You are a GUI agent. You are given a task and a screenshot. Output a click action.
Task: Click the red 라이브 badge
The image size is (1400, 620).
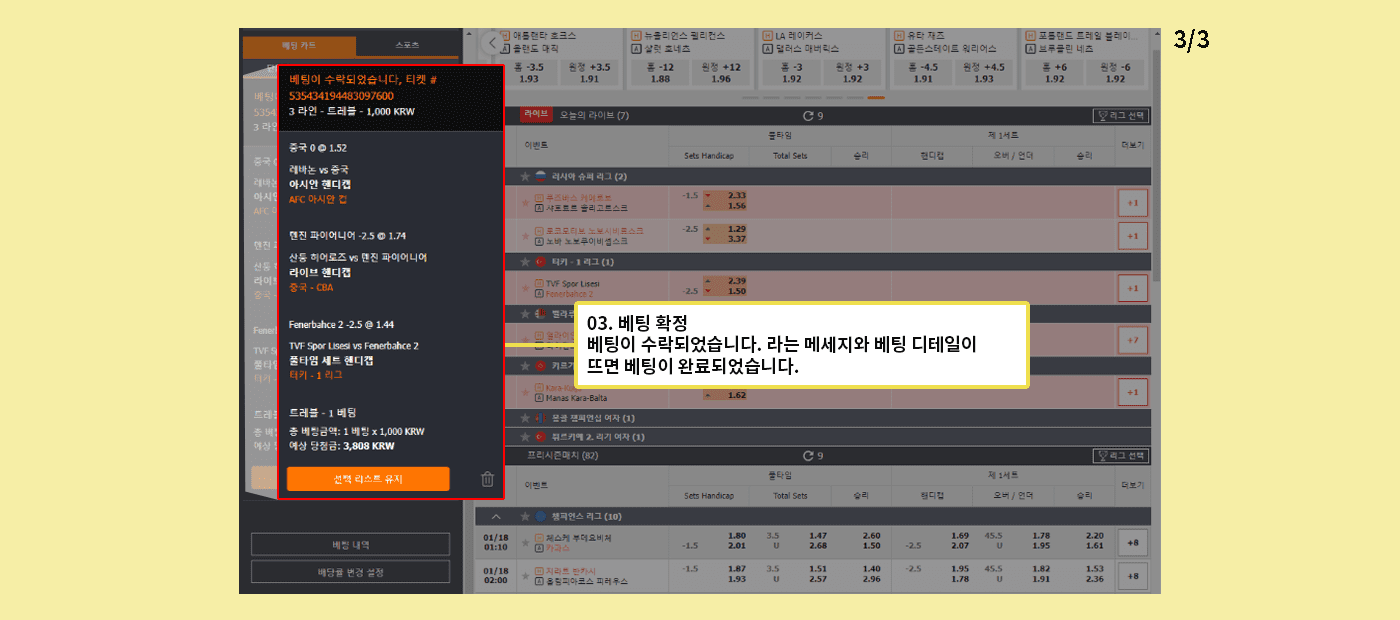click(x=536, y=116)
